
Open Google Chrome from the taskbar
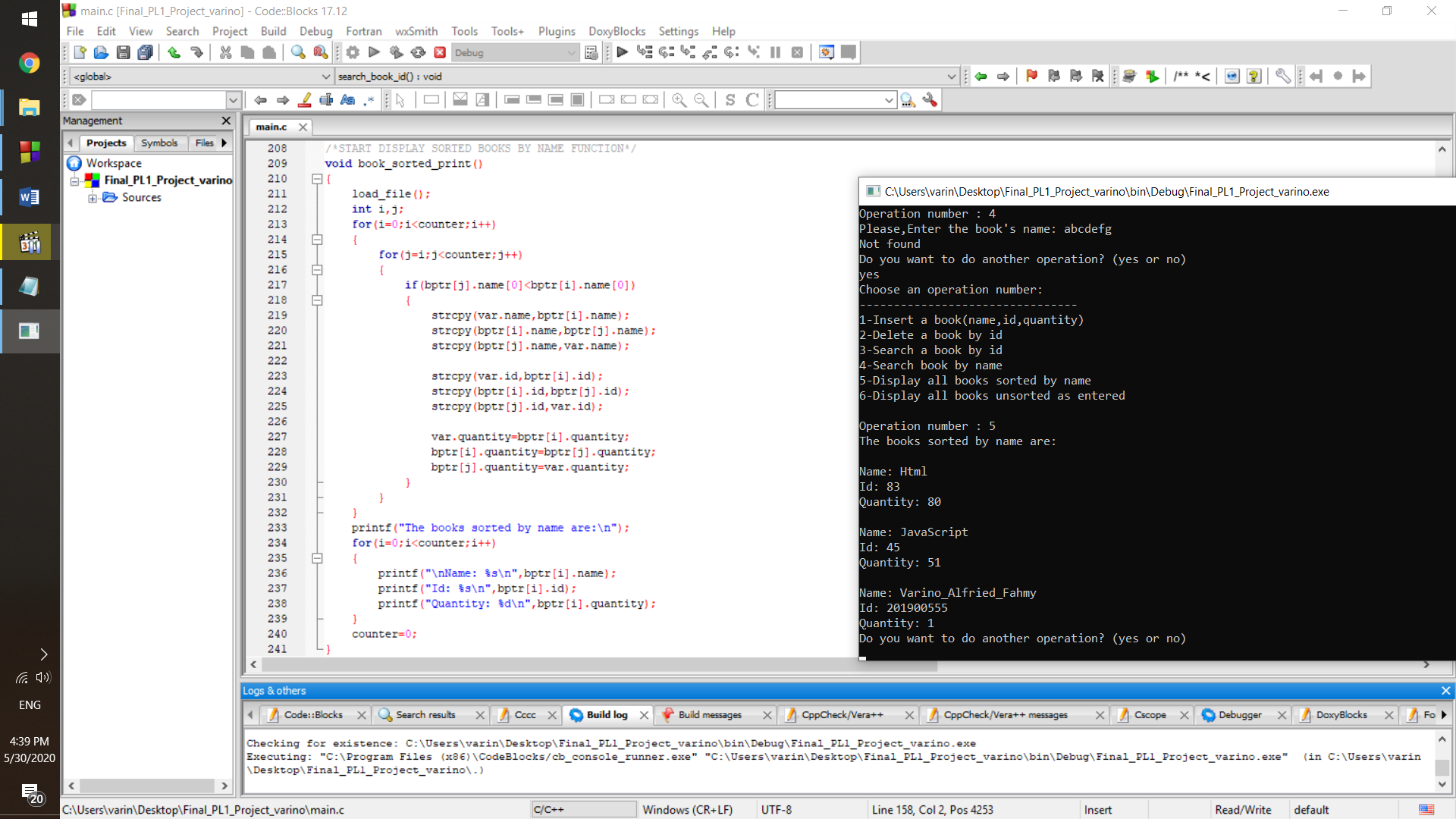[30, 63]
